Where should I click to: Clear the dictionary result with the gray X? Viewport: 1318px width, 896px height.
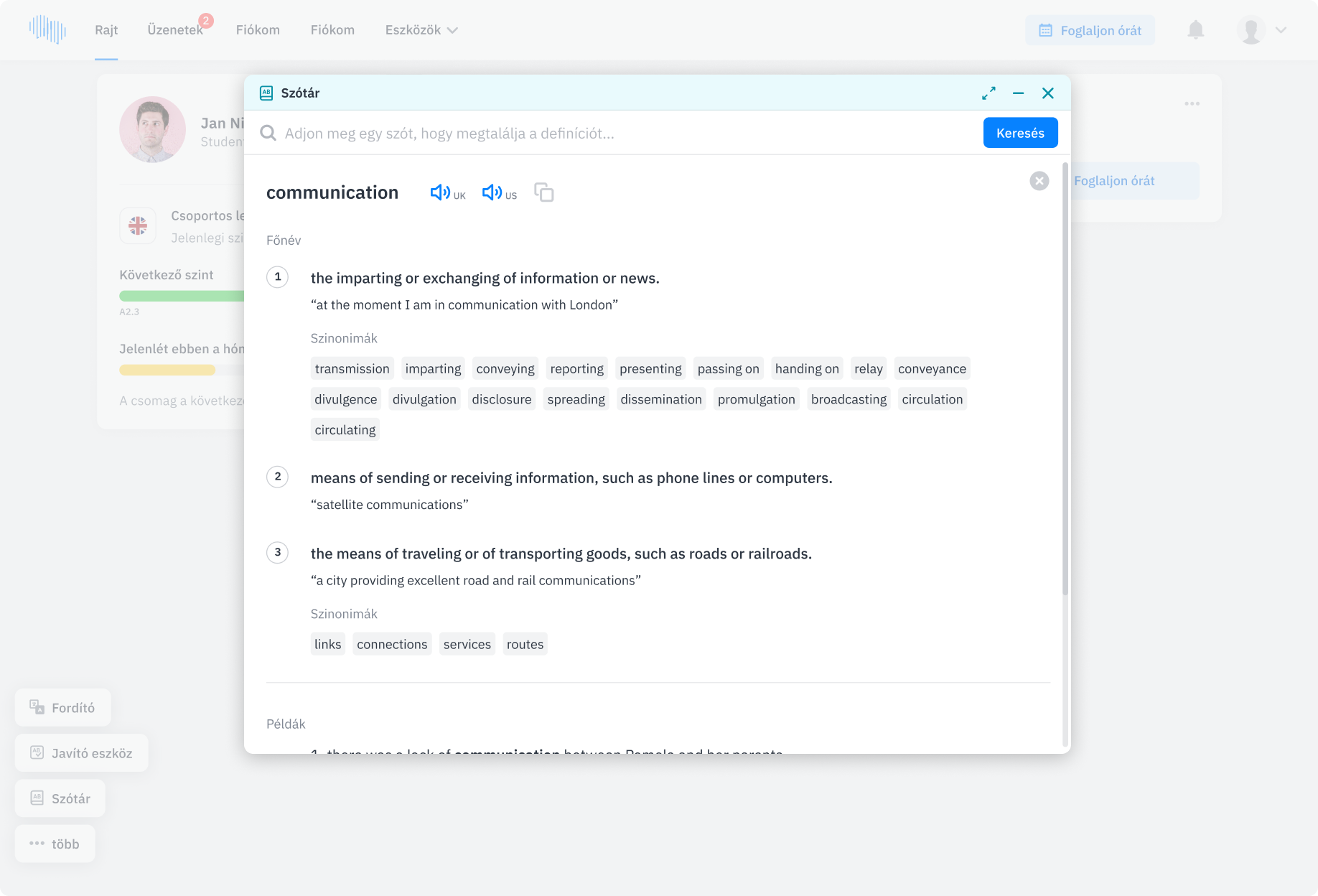(1039, 181)
